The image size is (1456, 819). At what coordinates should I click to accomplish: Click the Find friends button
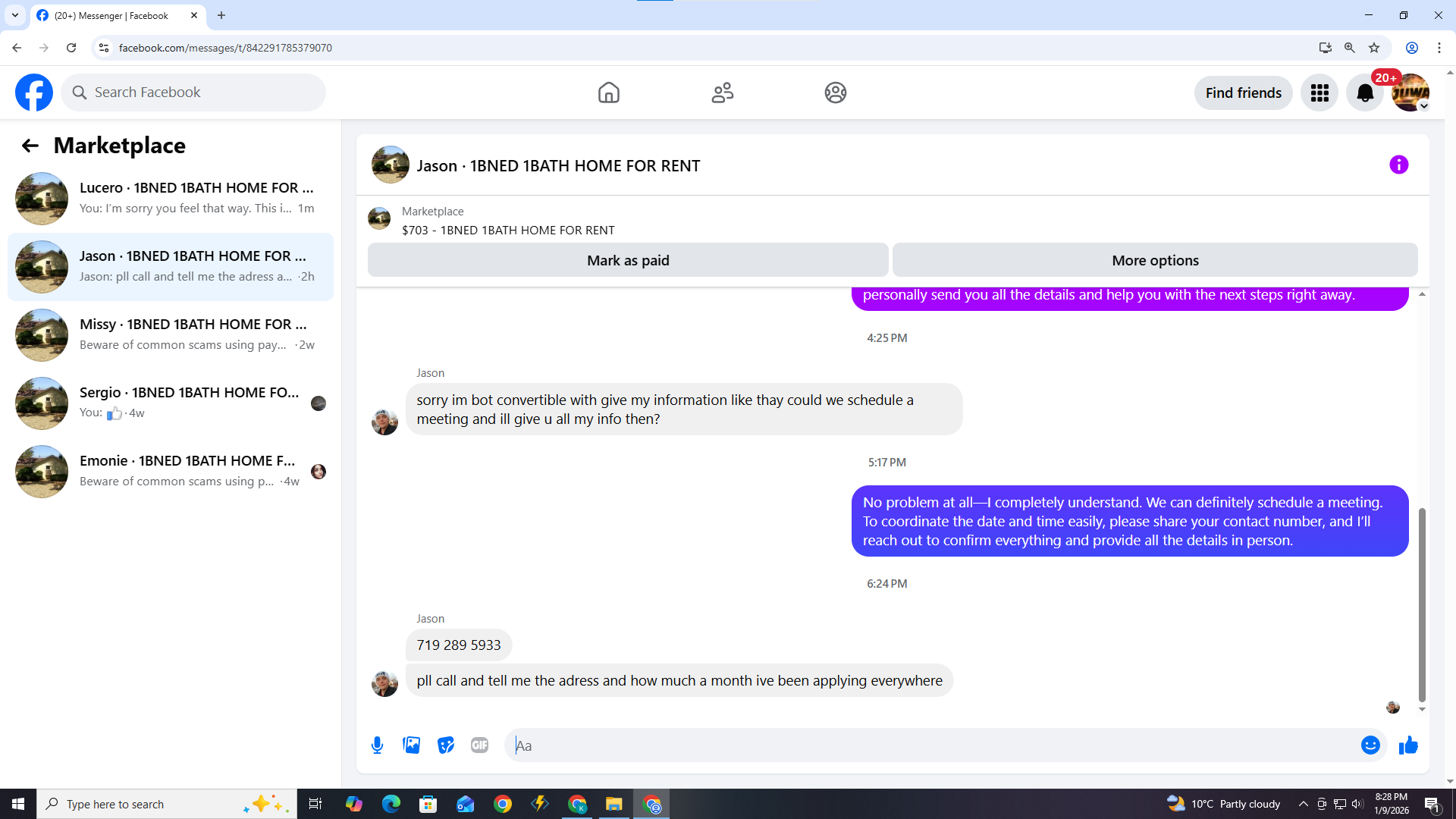point(1243,93)
